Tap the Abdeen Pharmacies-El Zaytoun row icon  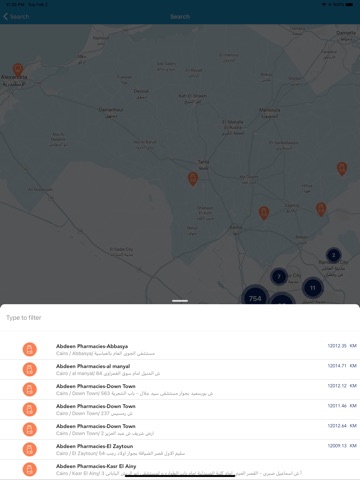(x=30, y=449)
